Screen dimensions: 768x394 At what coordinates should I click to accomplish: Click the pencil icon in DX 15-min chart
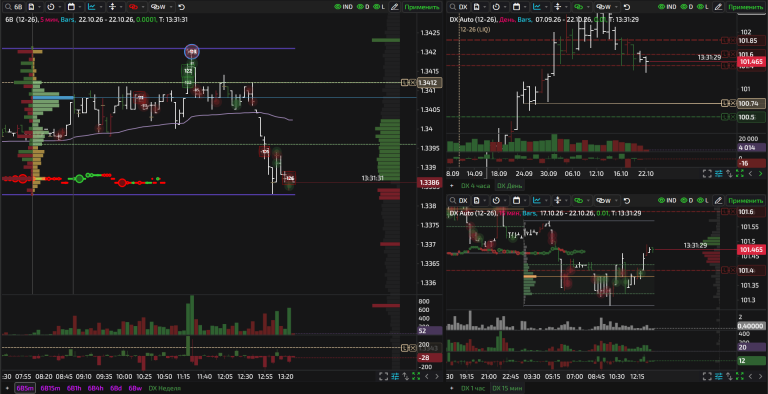(x=718, y=200)
